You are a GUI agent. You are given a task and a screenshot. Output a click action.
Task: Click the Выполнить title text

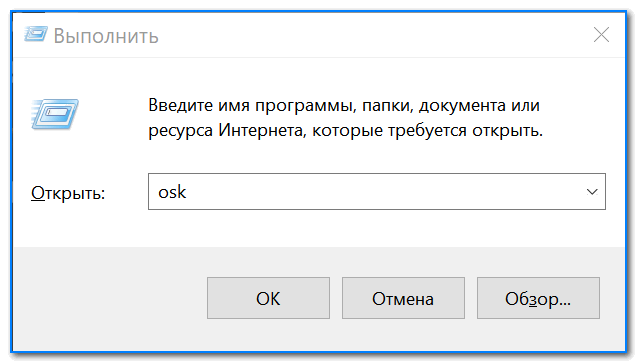pyautogui.click(x=106, y=36)
